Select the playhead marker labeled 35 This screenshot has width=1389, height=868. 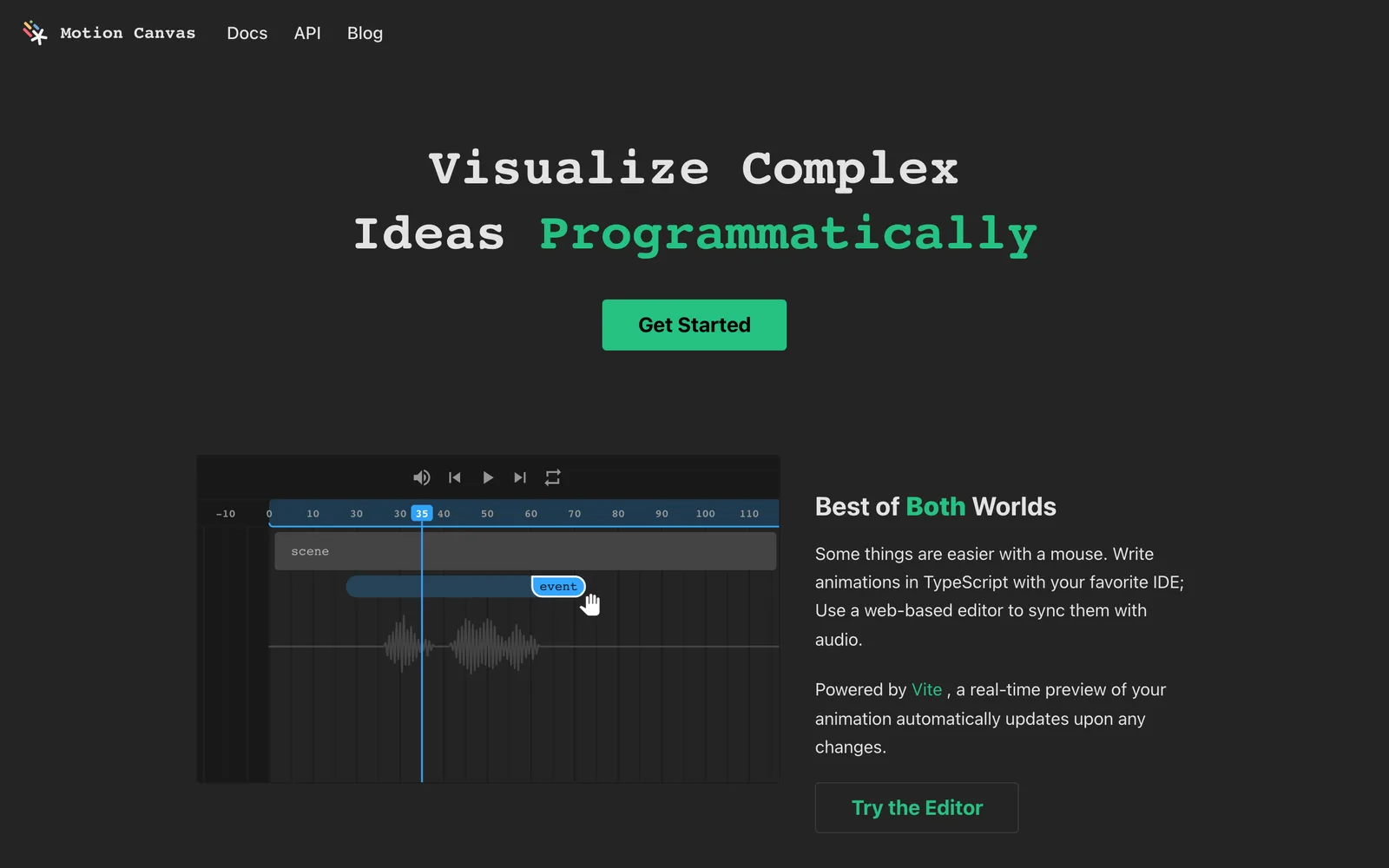point(422,513)
